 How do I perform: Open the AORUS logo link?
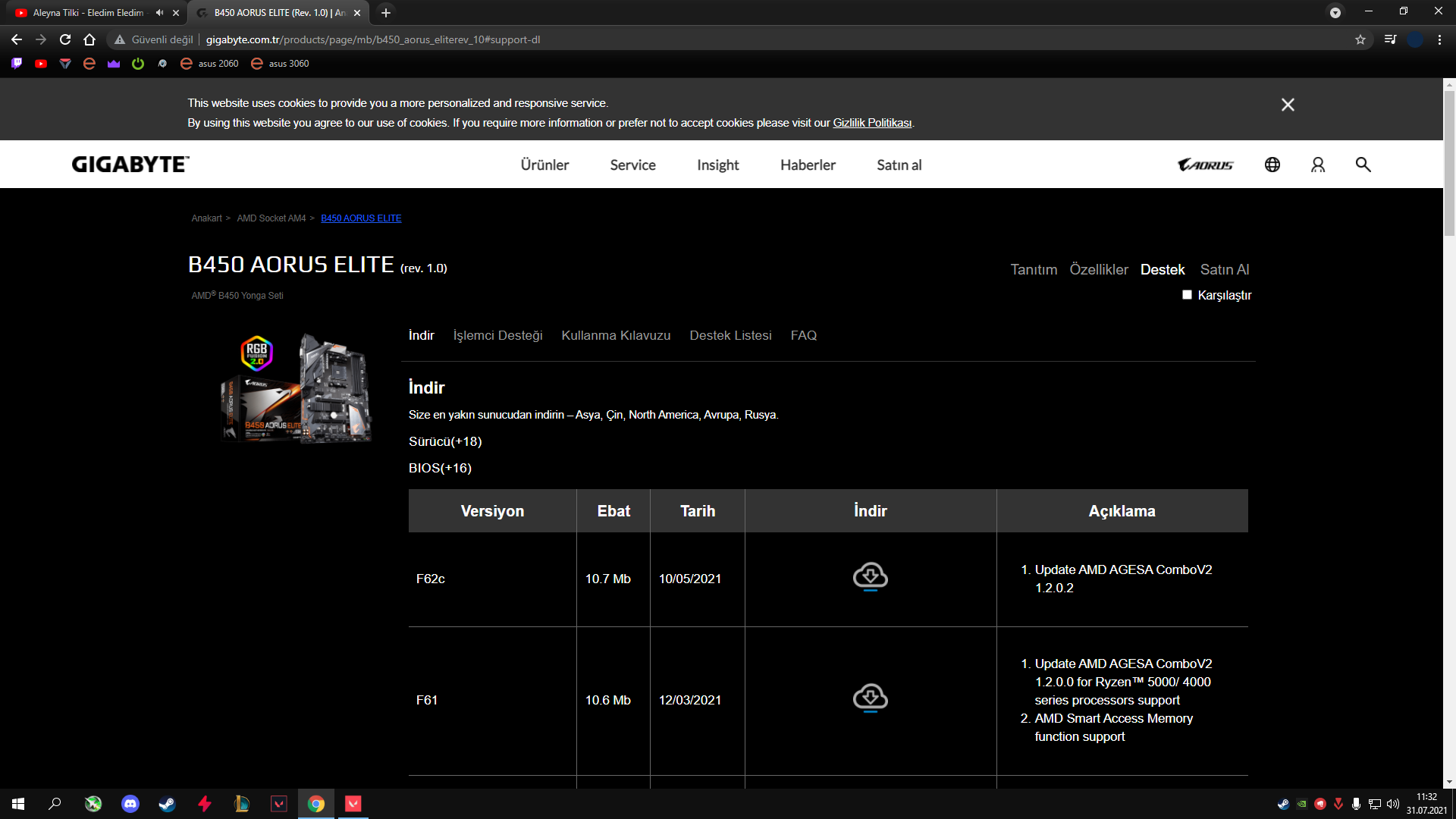[x=1205, y=165]
